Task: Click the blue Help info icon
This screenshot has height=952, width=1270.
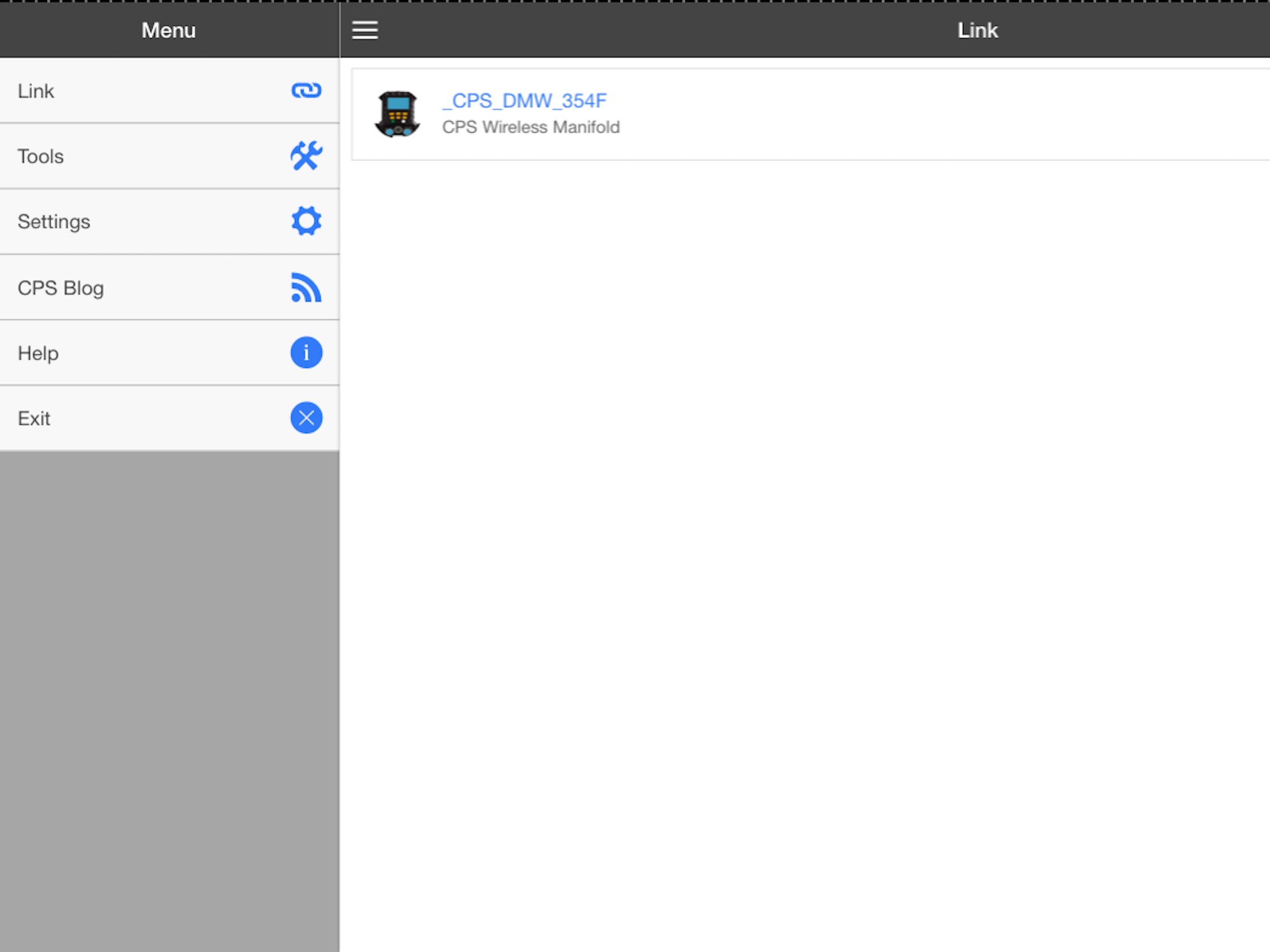Action: 306,353
